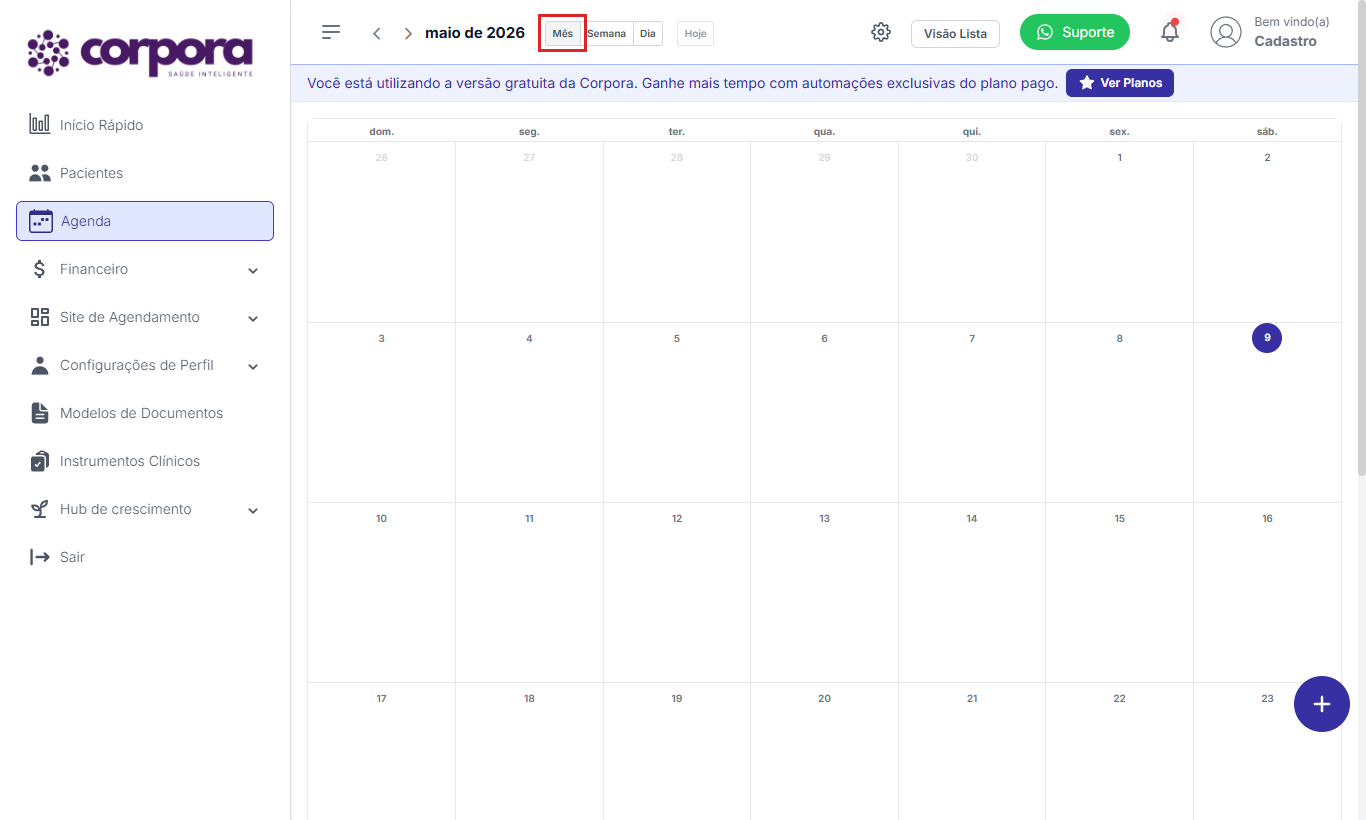Select day 5 in the calendar

tap(677, 338)
